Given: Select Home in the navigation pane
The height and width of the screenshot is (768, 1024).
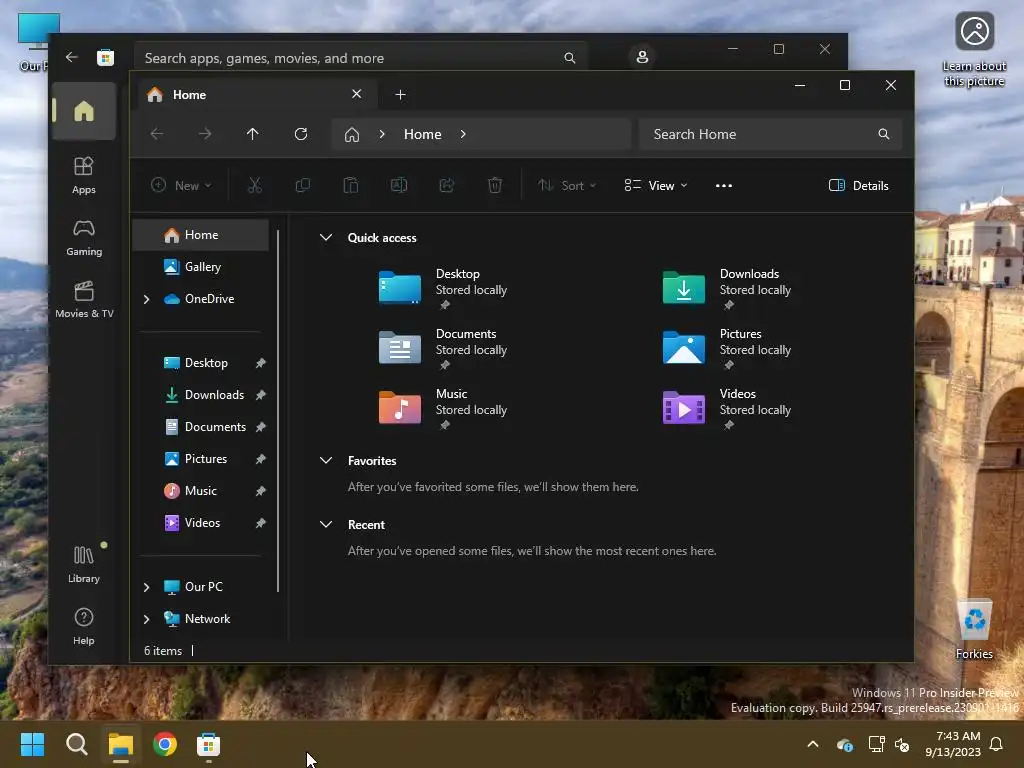Looking at the screenshot, I should pyautogui.click(x=200, y=235).
